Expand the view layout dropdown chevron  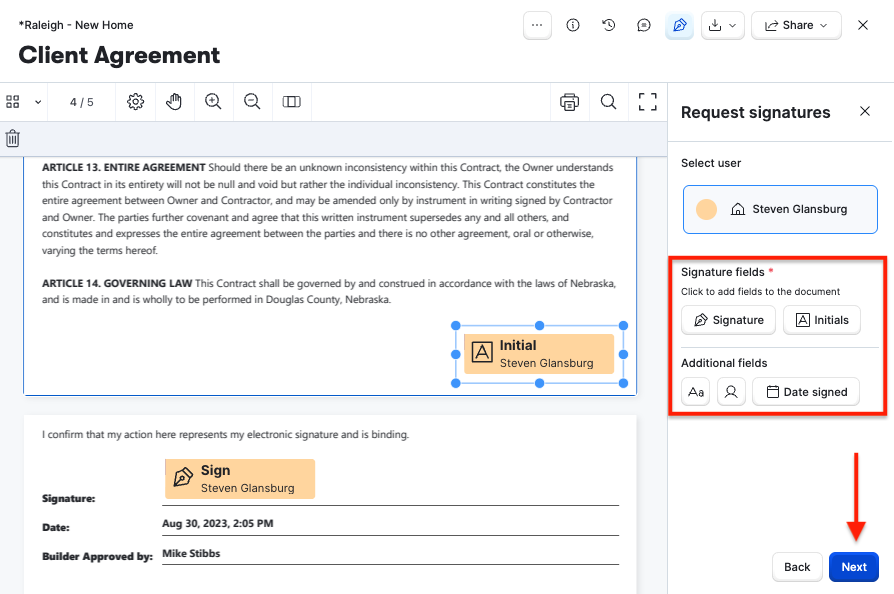click(38, 103)
